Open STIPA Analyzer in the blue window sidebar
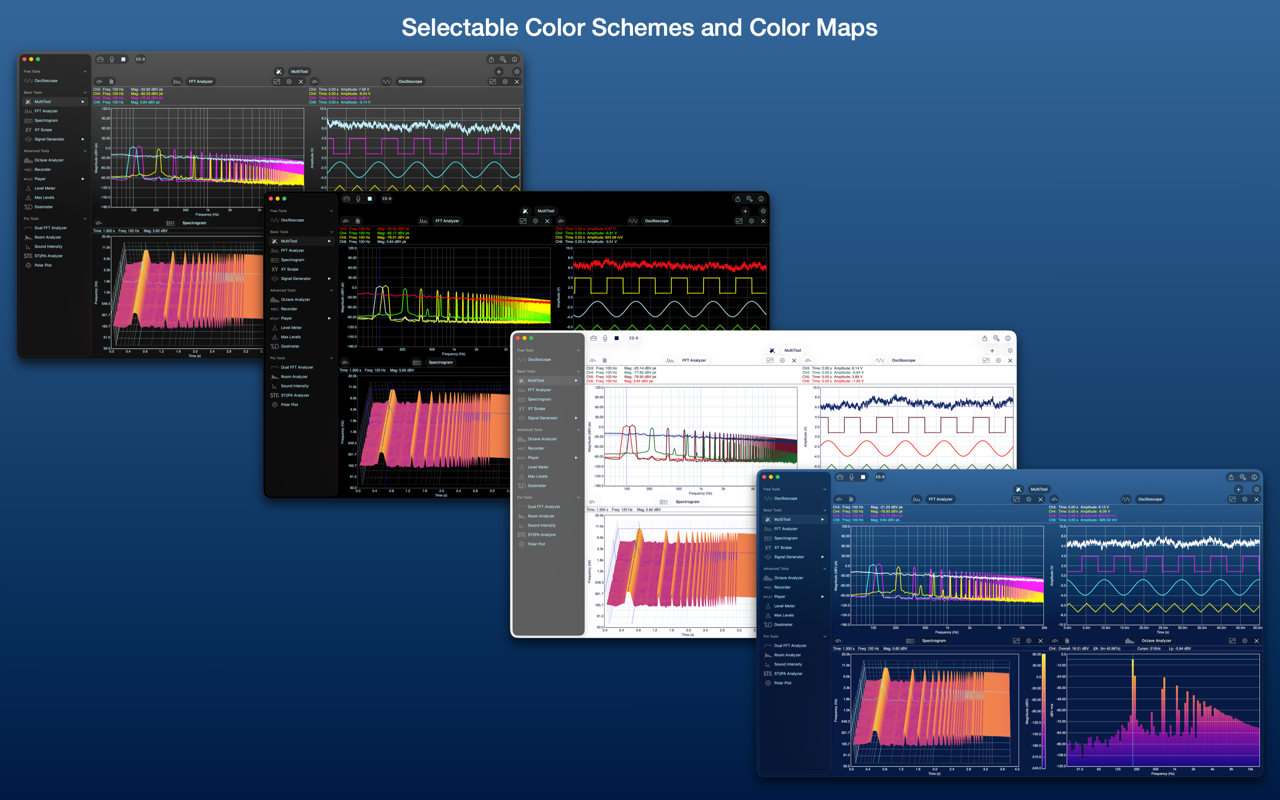The width and height of the screenshot is (1280, 800). pos(785,673)
